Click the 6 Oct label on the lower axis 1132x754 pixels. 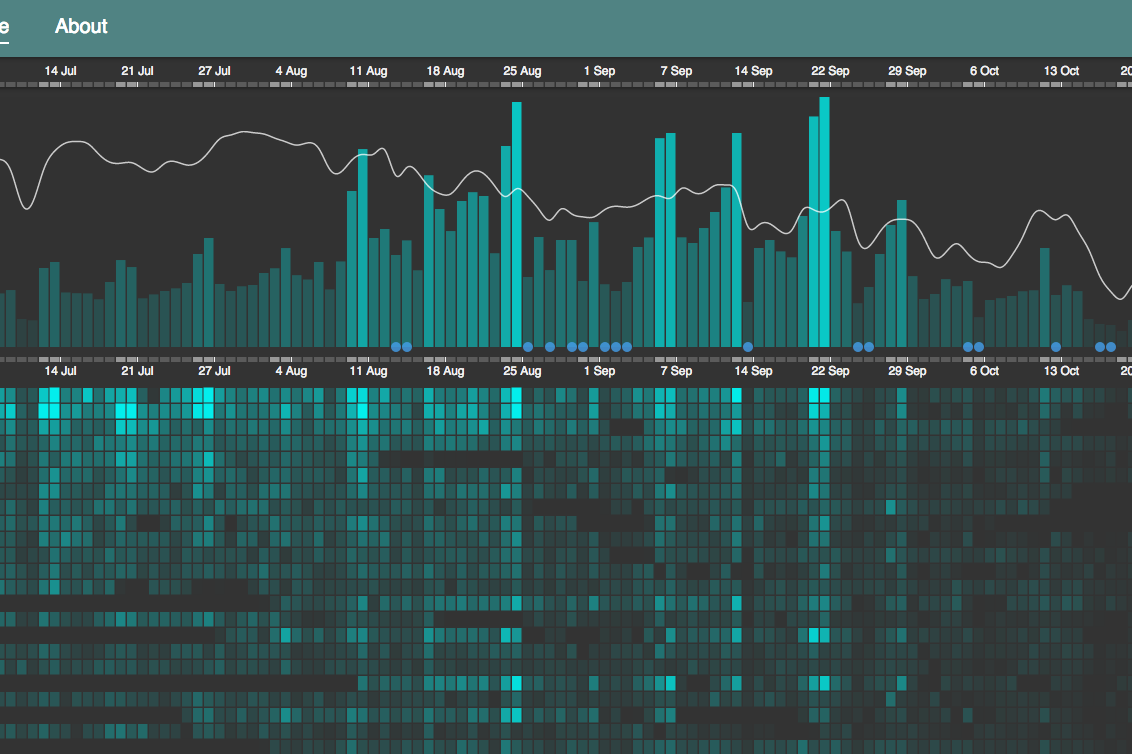pos(984,371)
